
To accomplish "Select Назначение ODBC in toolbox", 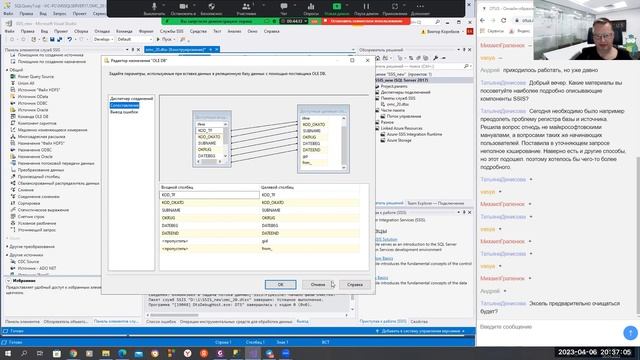I will tap(35, 150).
